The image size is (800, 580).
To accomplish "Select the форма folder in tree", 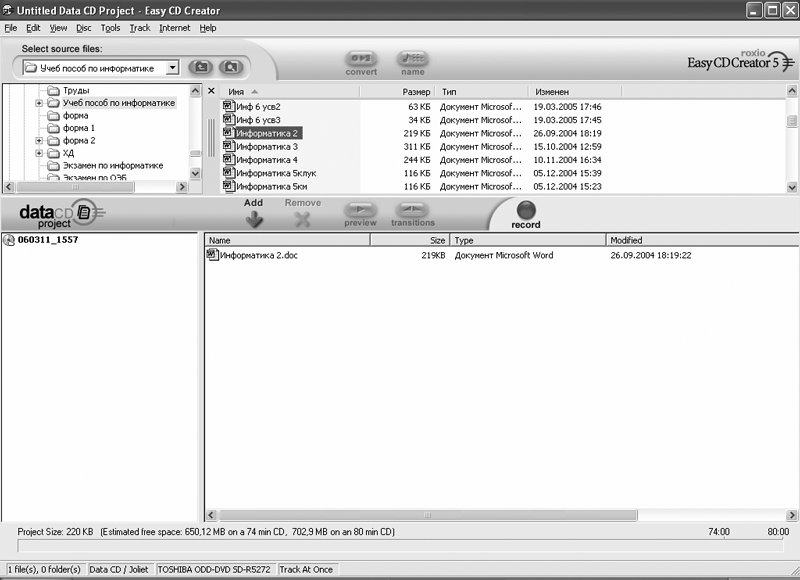I will coord(75,116).
